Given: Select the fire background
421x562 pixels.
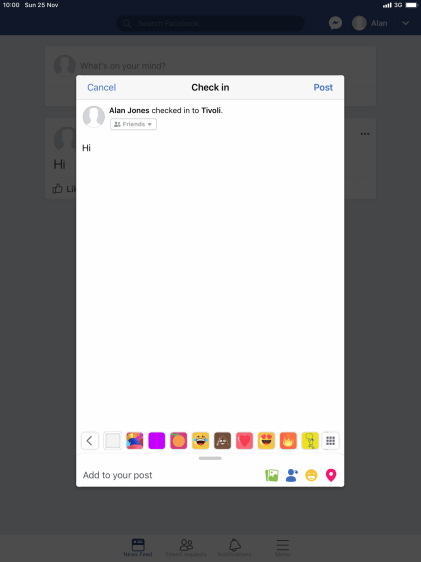Looking at the screenshot, I should 288,440.
